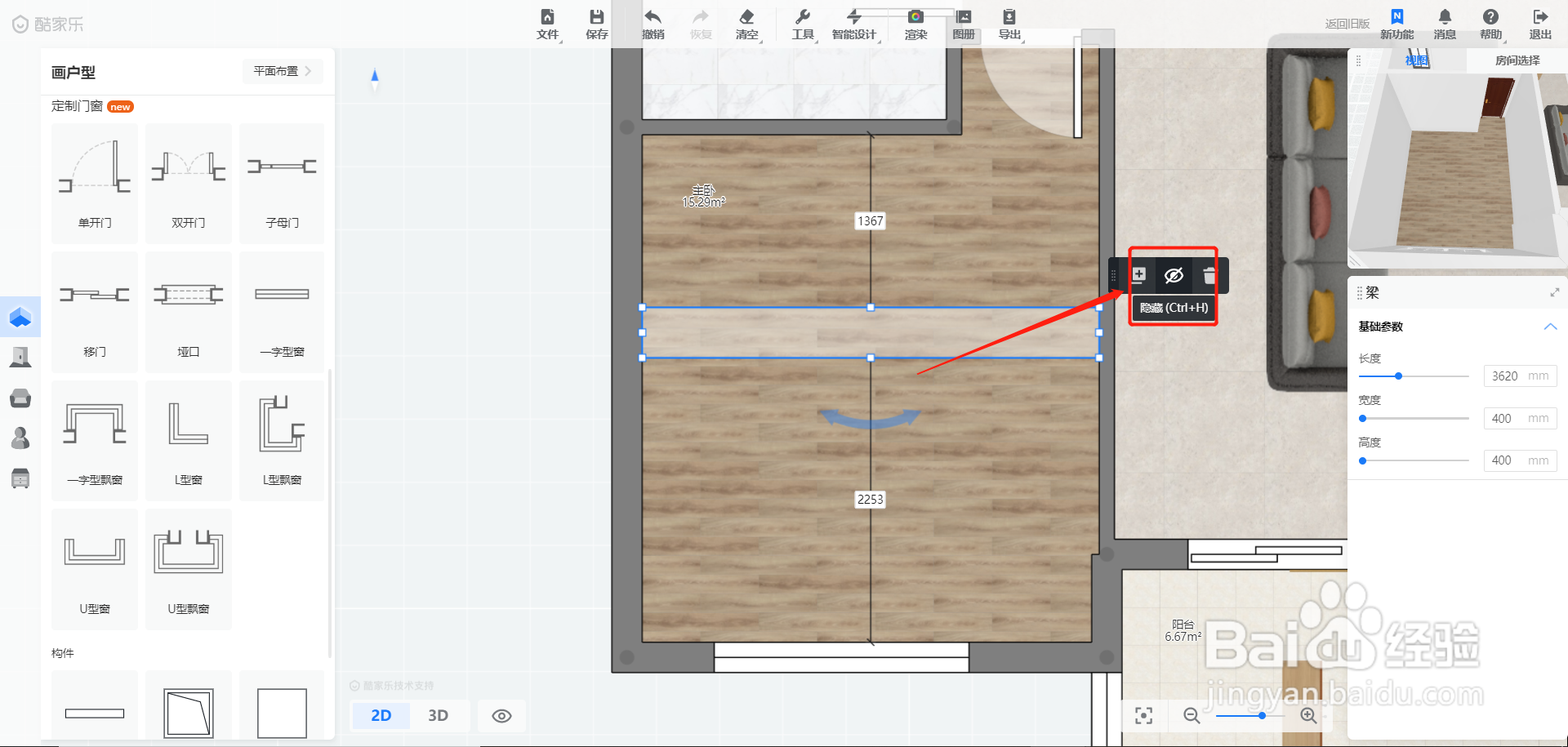Select the 子母门 door item
This screenshot has width=1568, height=747.
point(282,183)
